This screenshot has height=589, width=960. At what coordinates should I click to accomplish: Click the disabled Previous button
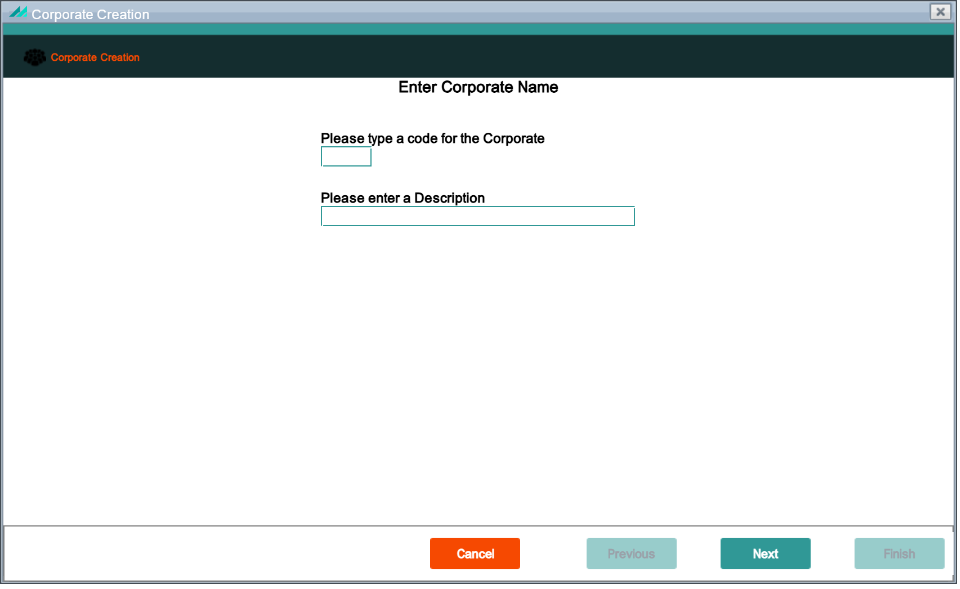click(631, 553)
